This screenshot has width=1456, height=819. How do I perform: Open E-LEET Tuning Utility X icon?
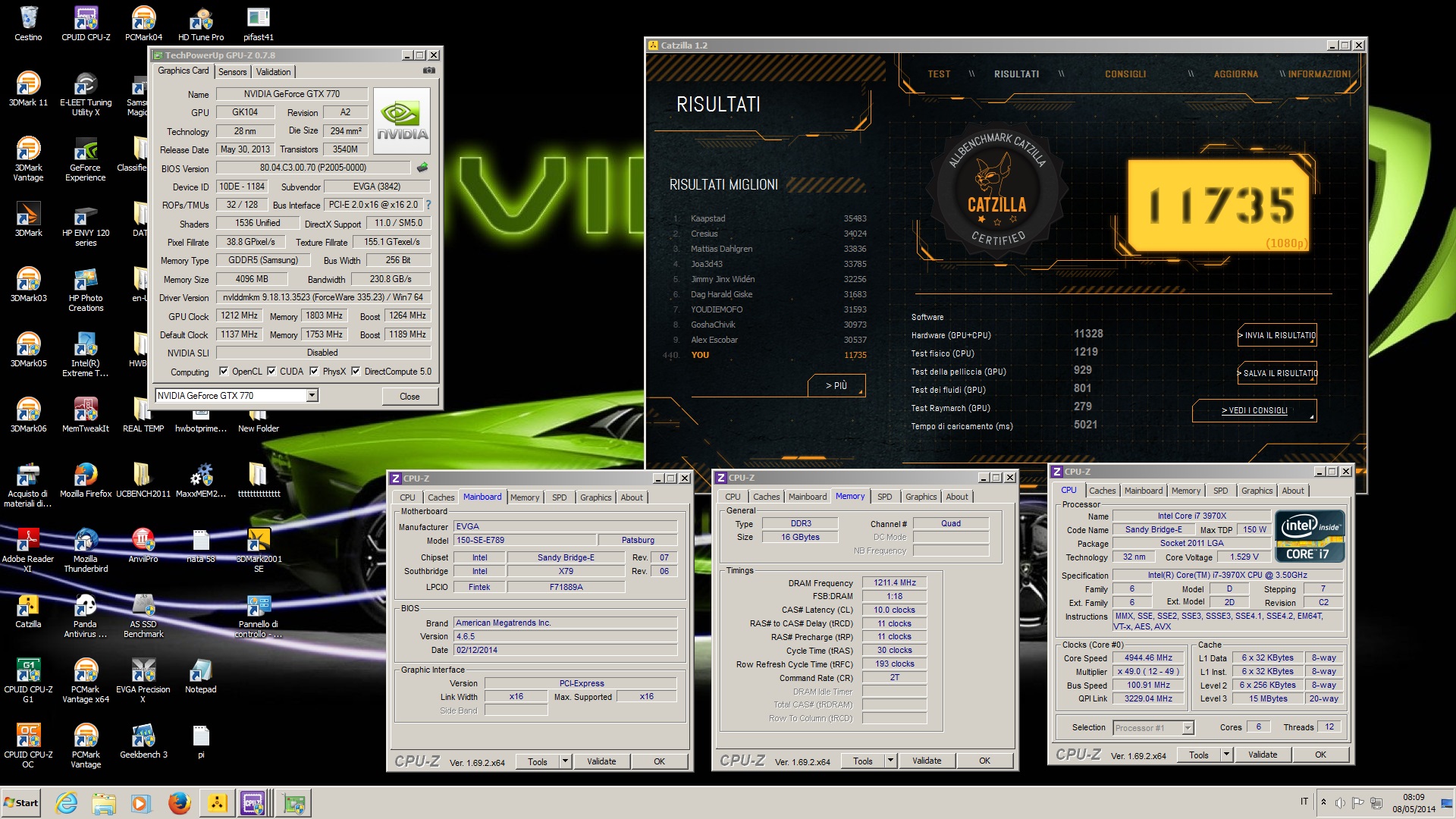coord(86,93)
